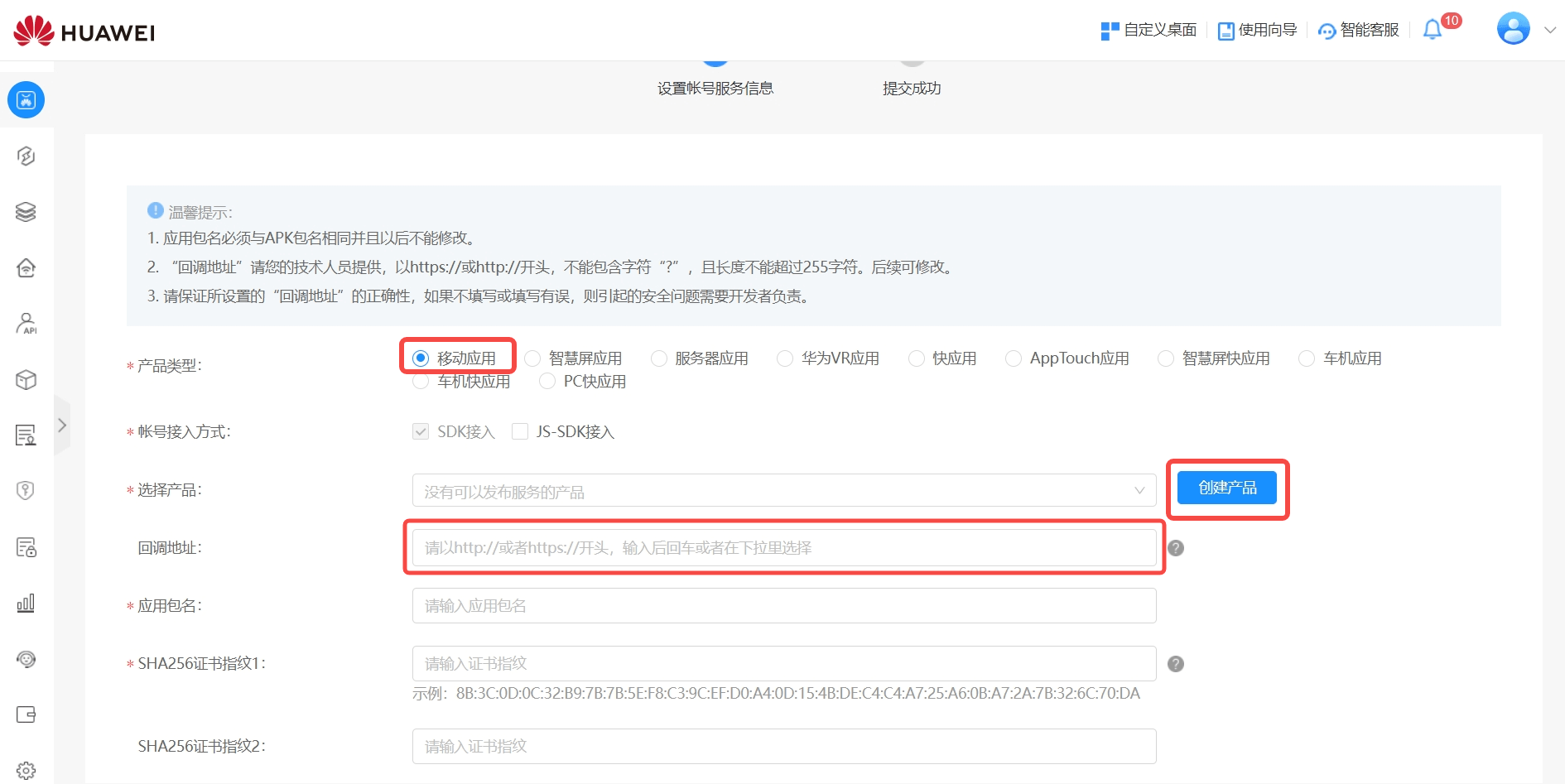Click the 创建产品 button
This screenshot has height=784, width=1565.
pyautogui.click(x=1226, y=488)
